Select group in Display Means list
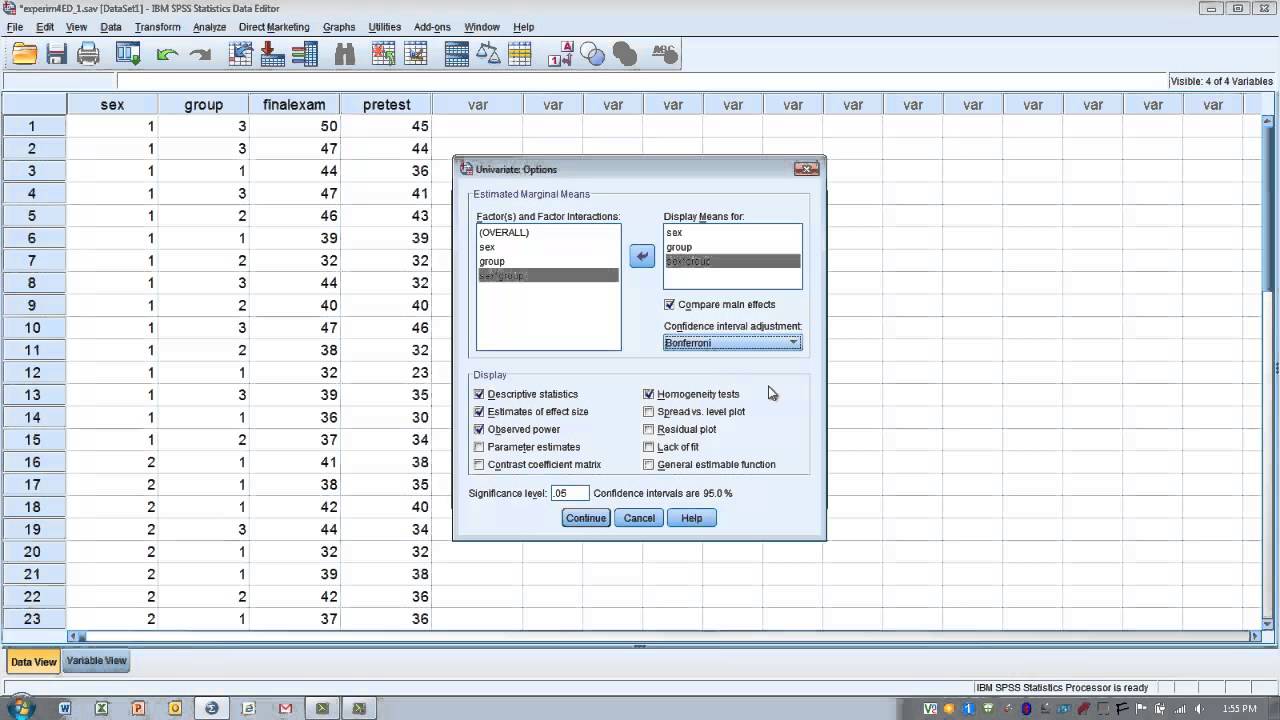 732,247
